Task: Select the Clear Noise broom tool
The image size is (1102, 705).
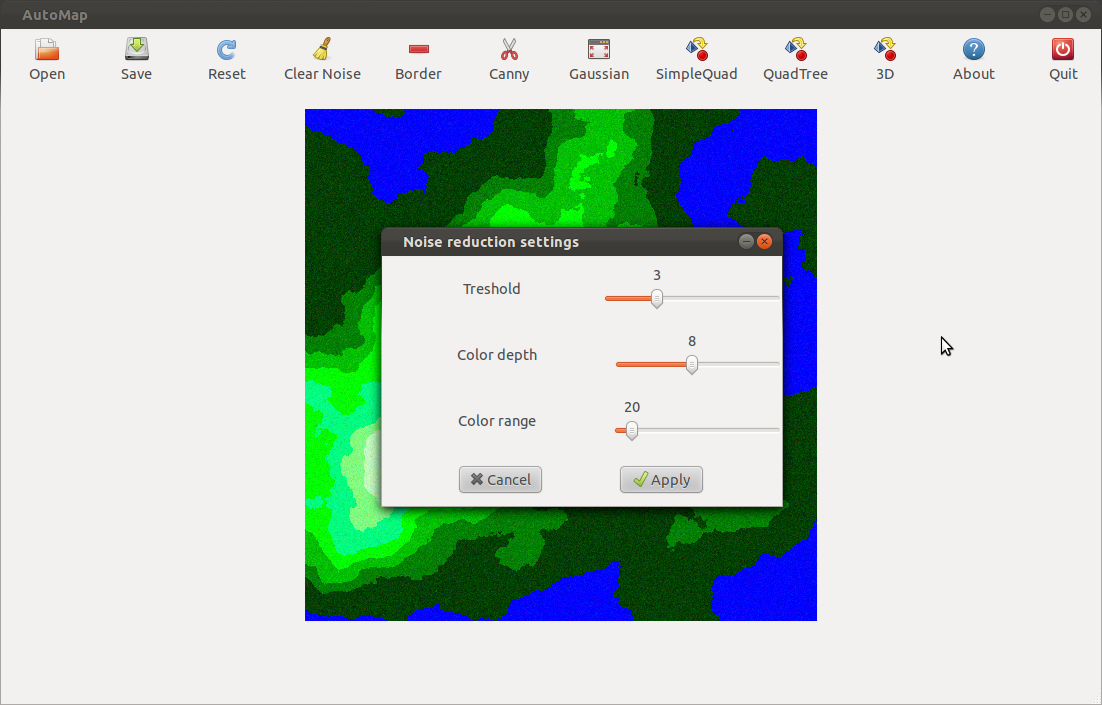Action: tap(322, 50)
